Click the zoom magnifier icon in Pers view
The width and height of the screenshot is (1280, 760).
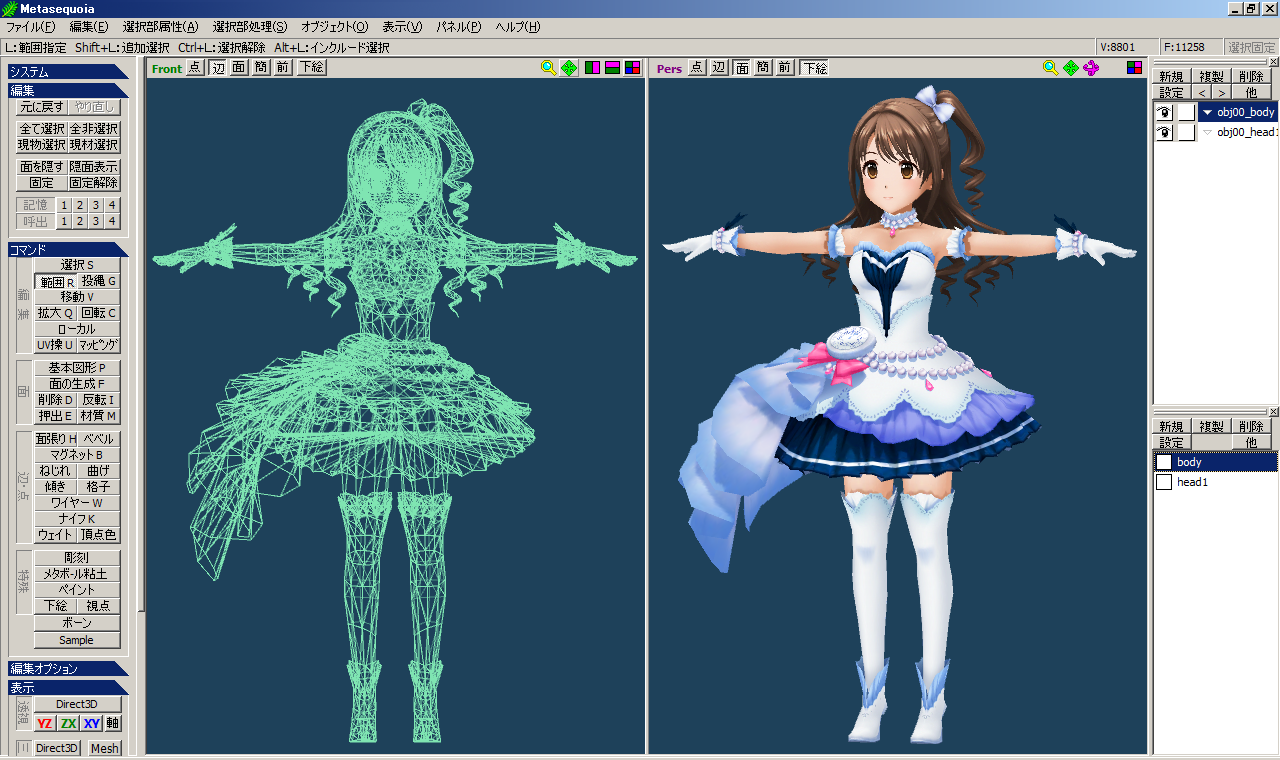(1050, 68)
